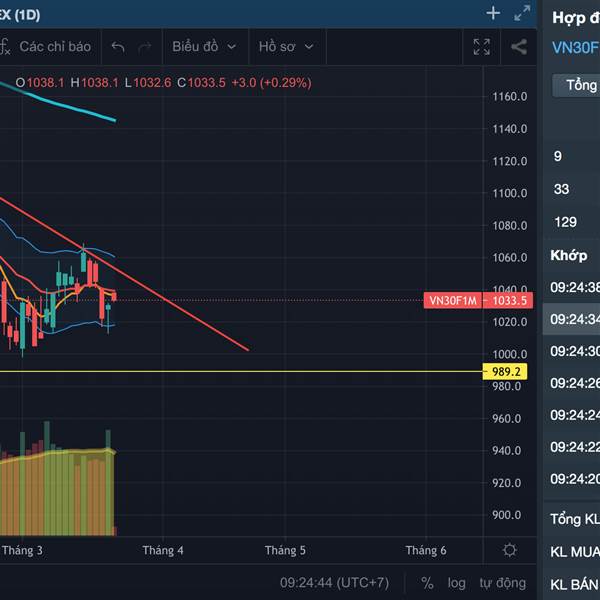This screenshot has width=600, height=600.
Task: Select the 09:24:34 trade row
Action: pos(571,319)
